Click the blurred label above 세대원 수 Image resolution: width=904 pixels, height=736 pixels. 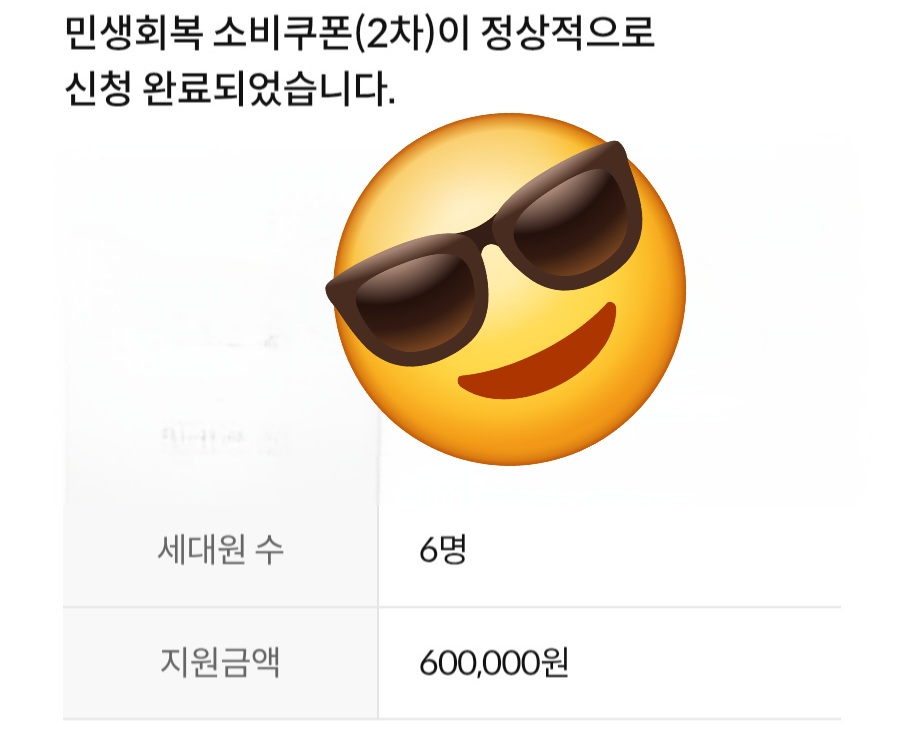click(220, 439)
